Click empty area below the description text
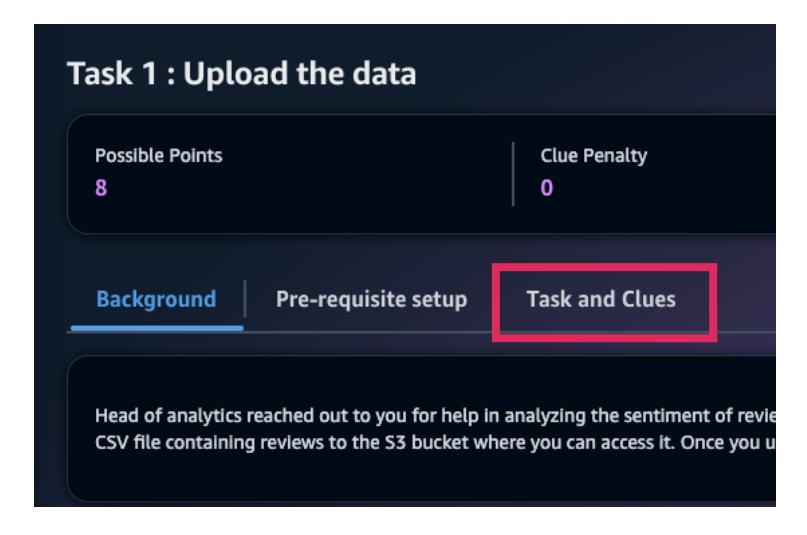Viewport: 807px width, 535px height. coord(400,478)
